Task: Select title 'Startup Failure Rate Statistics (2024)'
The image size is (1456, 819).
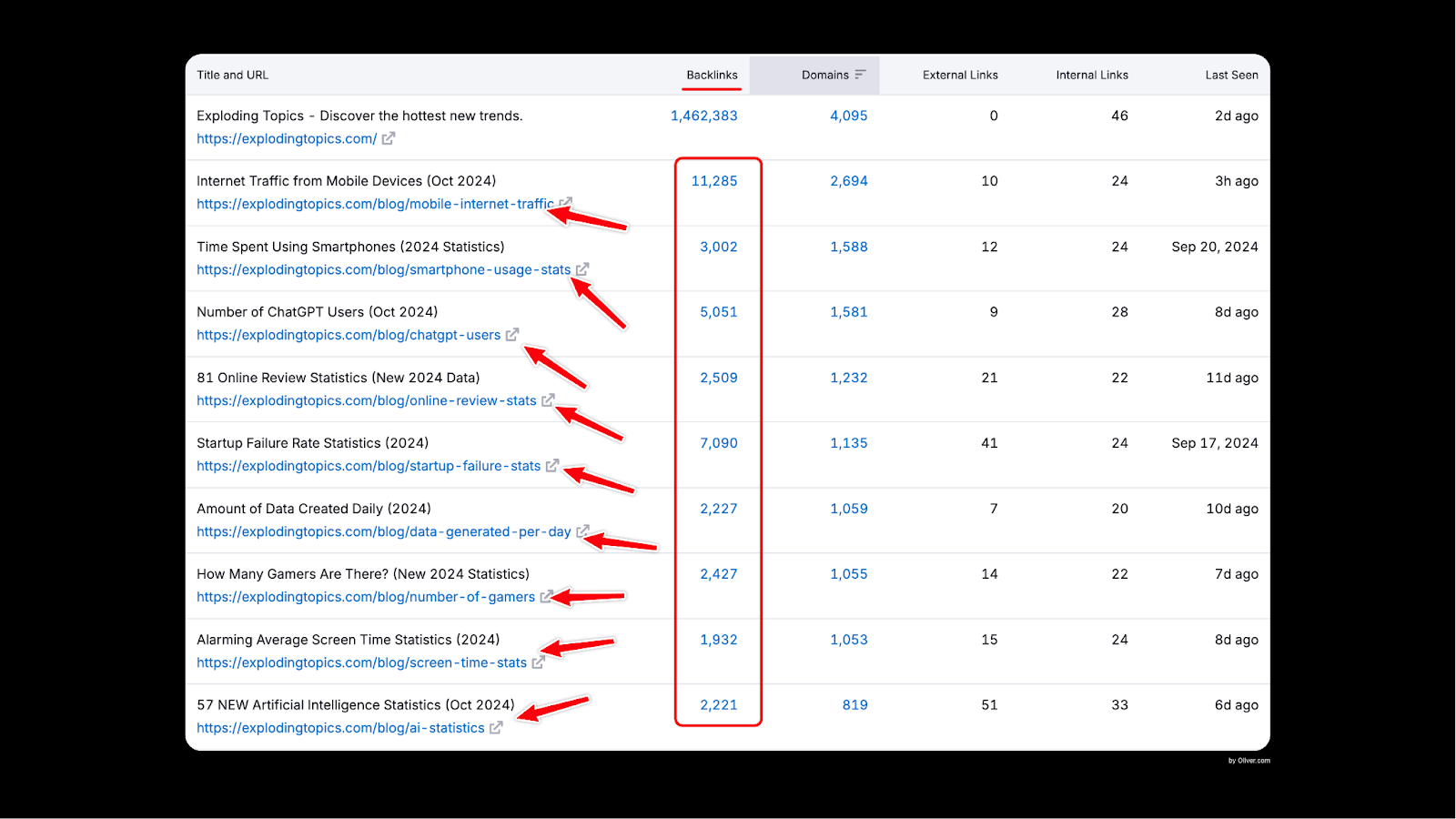Action: pyautogui.click(x=313, y=443)
